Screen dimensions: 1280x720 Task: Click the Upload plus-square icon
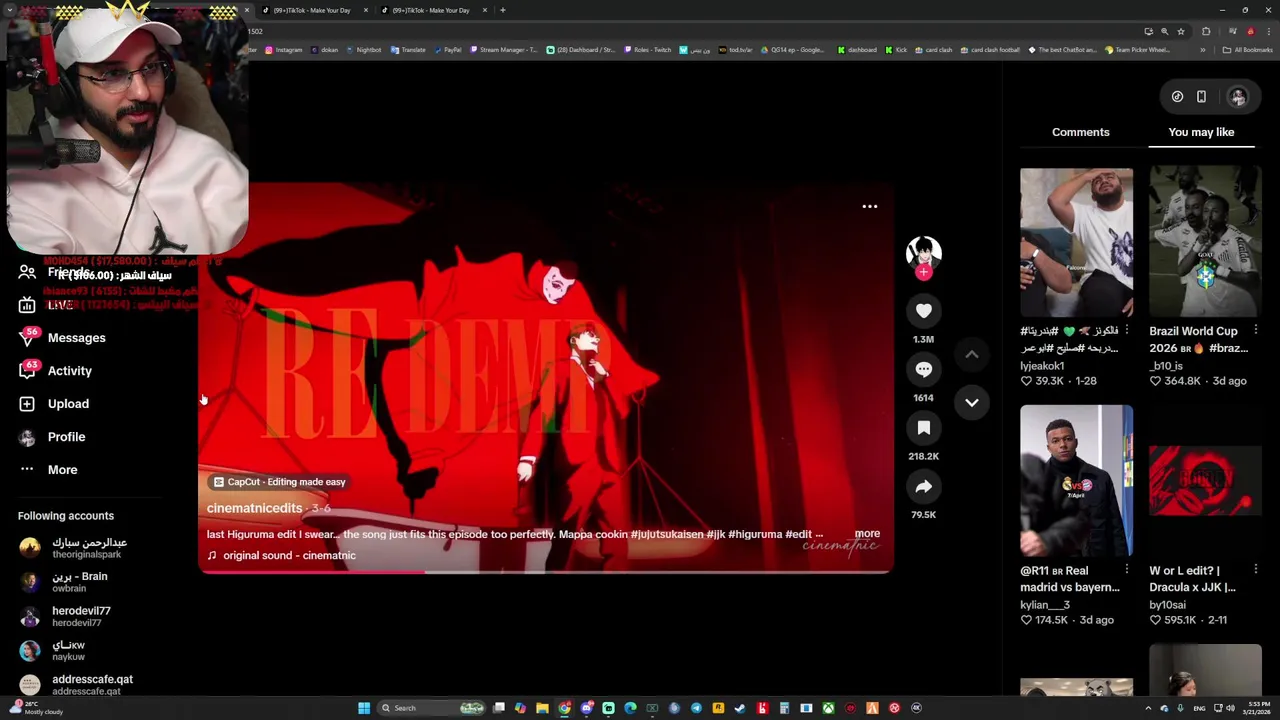[27, 404]
